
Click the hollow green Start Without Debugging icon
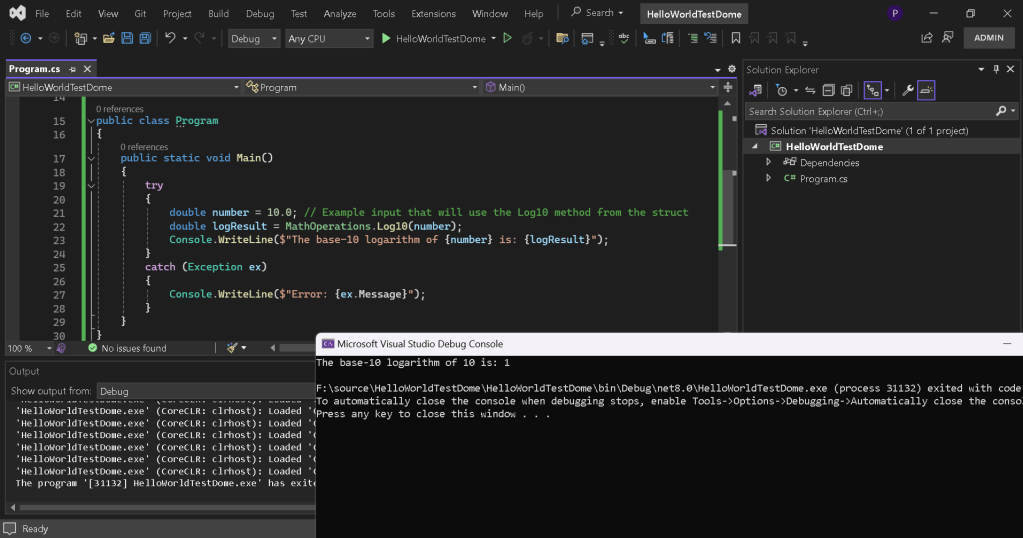click(x=508, y=38)
